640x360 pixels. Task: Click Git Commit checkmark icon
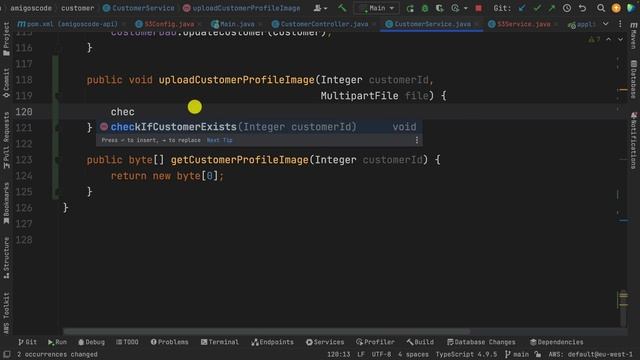click(x=537, y=8)
